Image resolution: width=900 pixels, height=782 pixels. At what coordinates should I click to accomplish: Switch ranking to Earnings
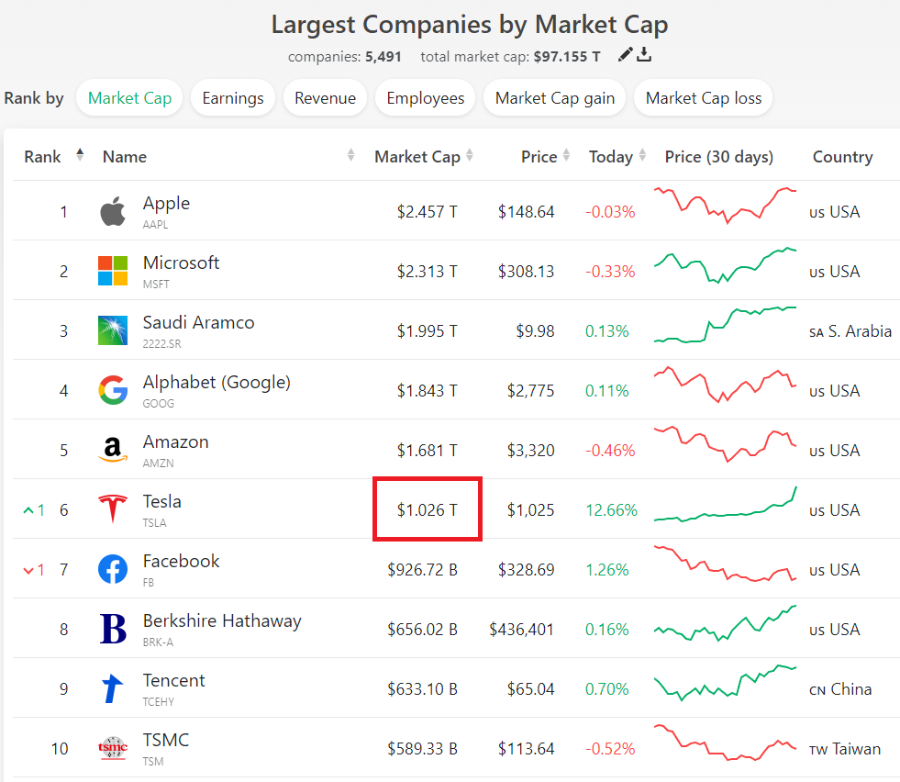pos(232,98)
